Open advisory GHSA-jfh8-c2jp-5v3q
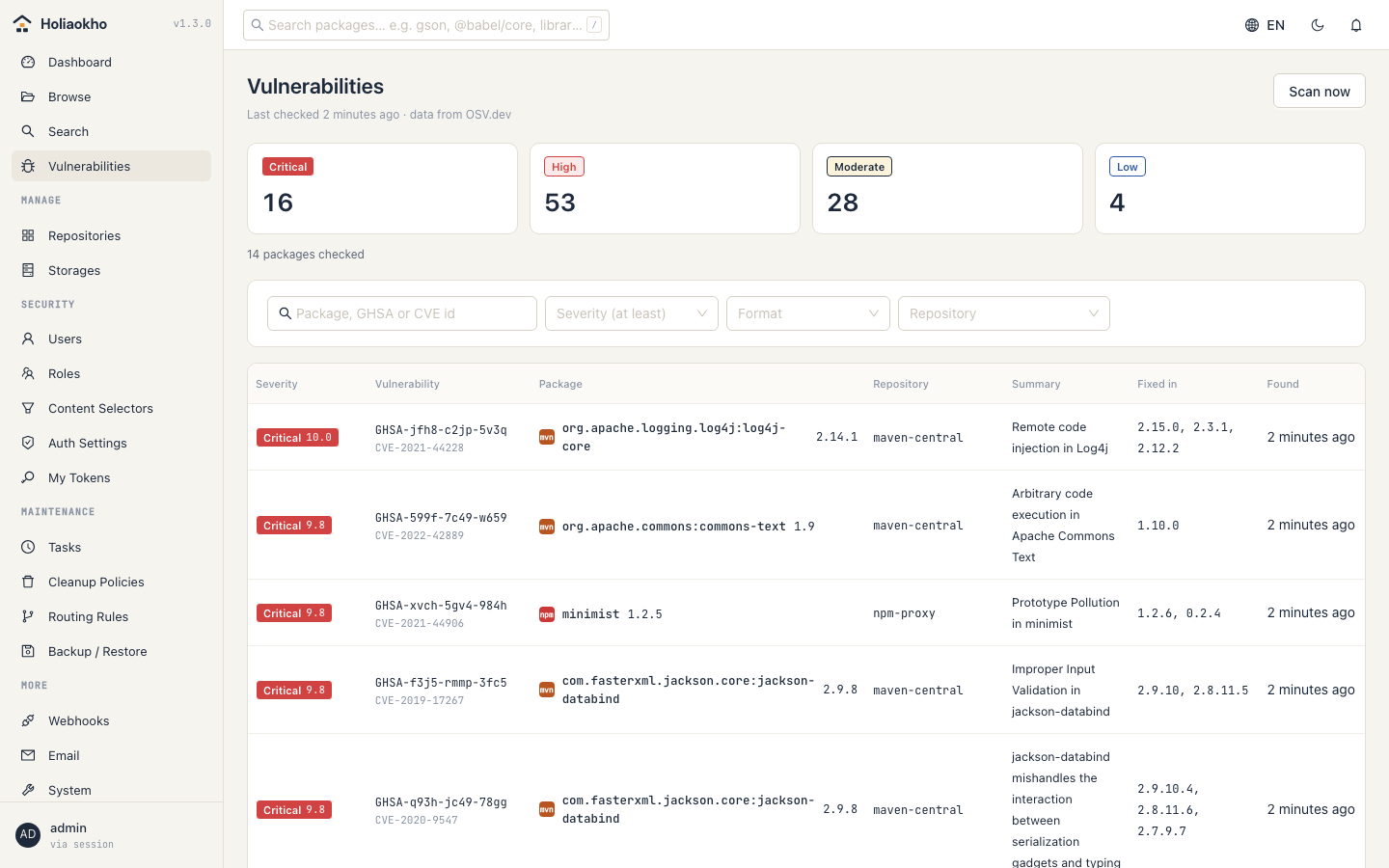 pyautogui.click(x=441, y=430)
